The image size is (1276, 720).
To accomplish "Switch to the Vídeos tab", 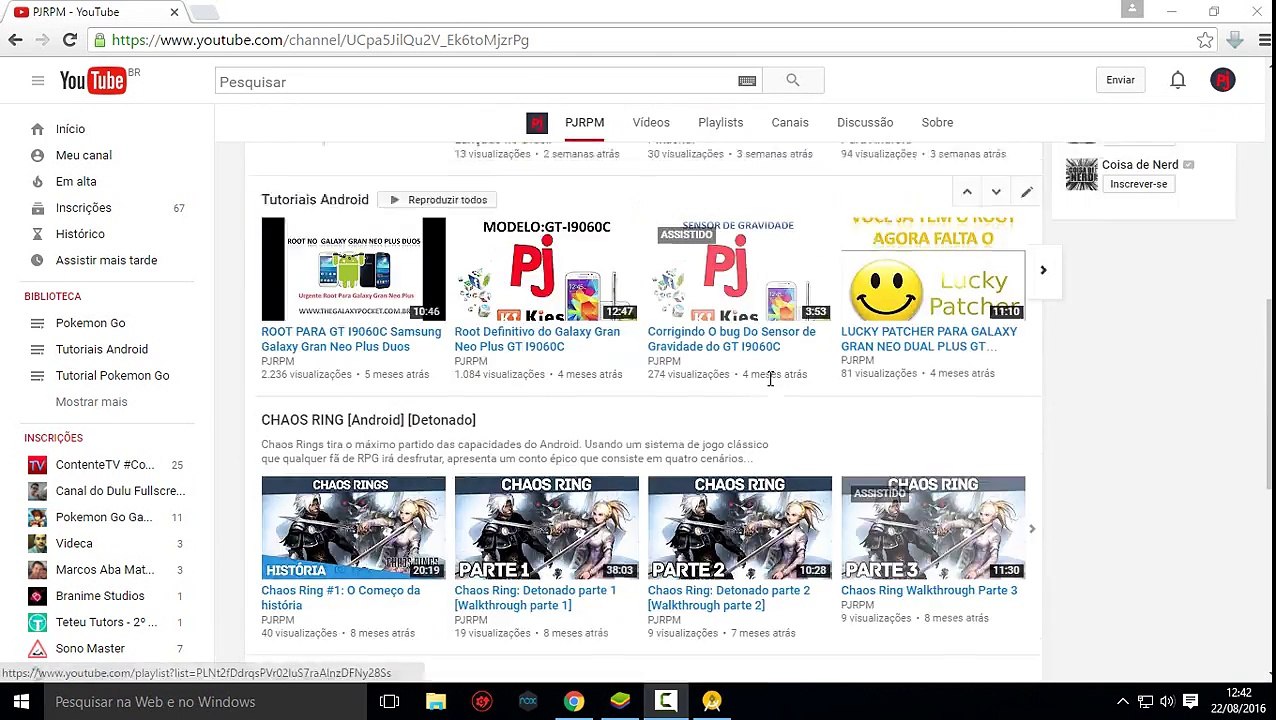I will click(x=651, y=122).
